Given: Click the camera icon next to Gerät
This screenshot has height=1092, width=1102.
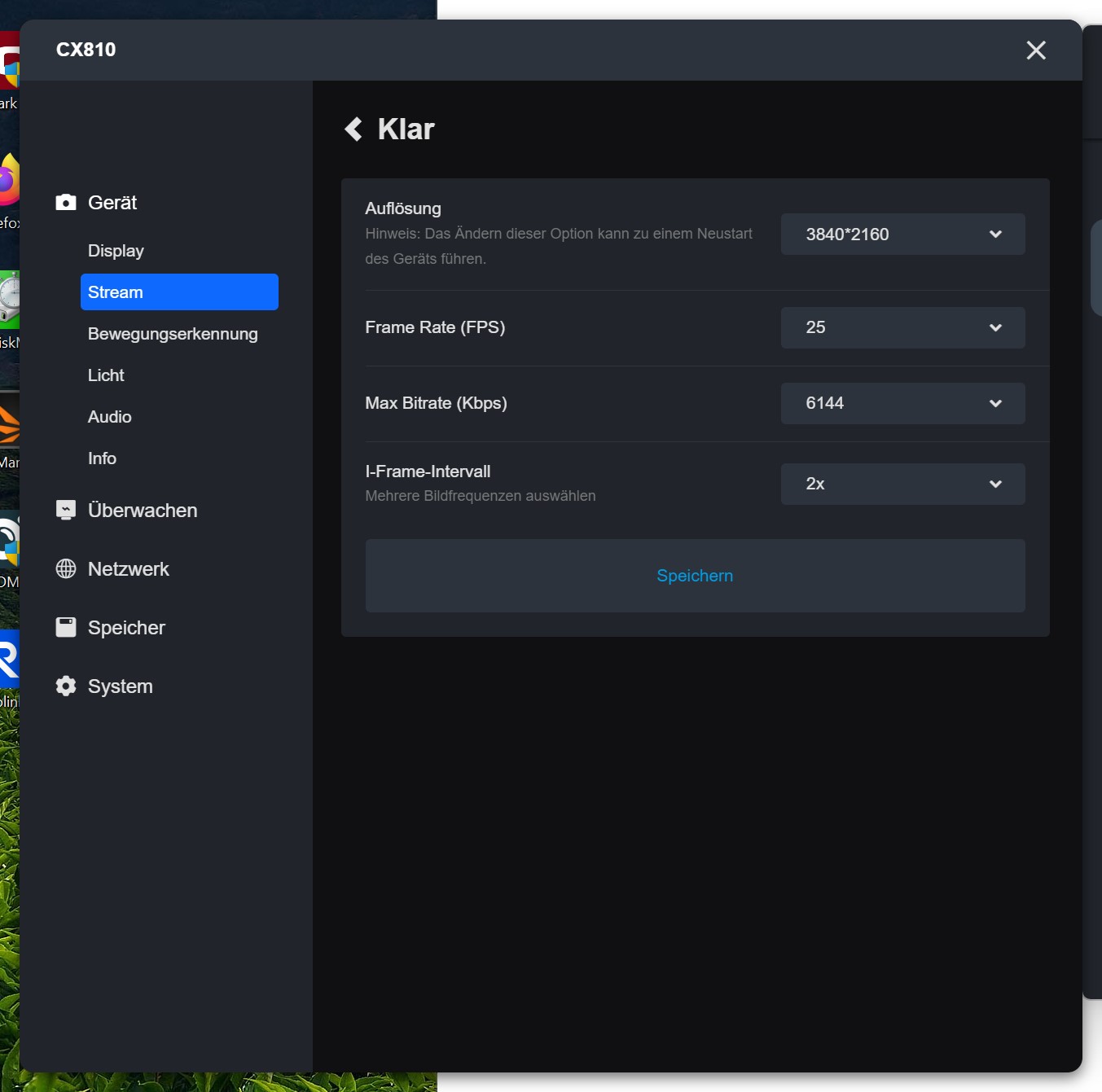Looking at the screenshot, I should pyautogui.click(x=66, y=202).
